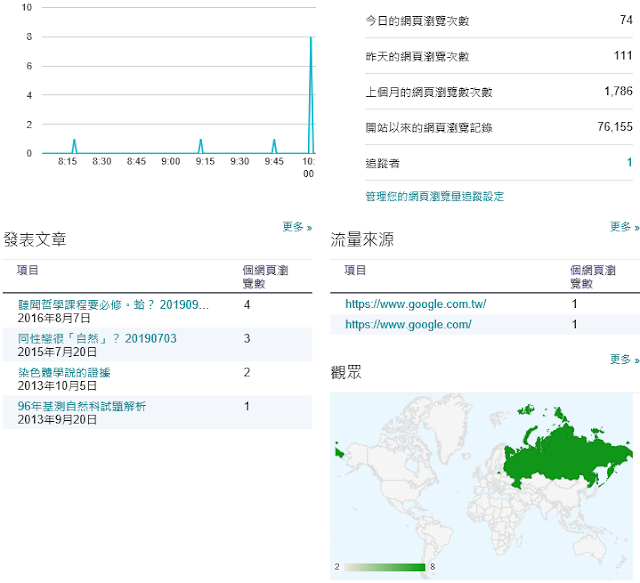
Task: Click the green color legend bar under map
Action: [x=384, y=567]
